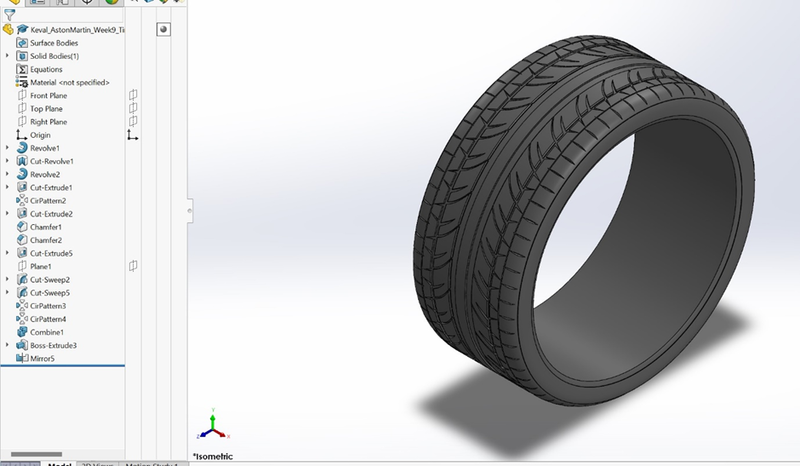The image size is (800, 466).
Task: Toggle Right Plane visibility in display pane
Action: point(133,121)
